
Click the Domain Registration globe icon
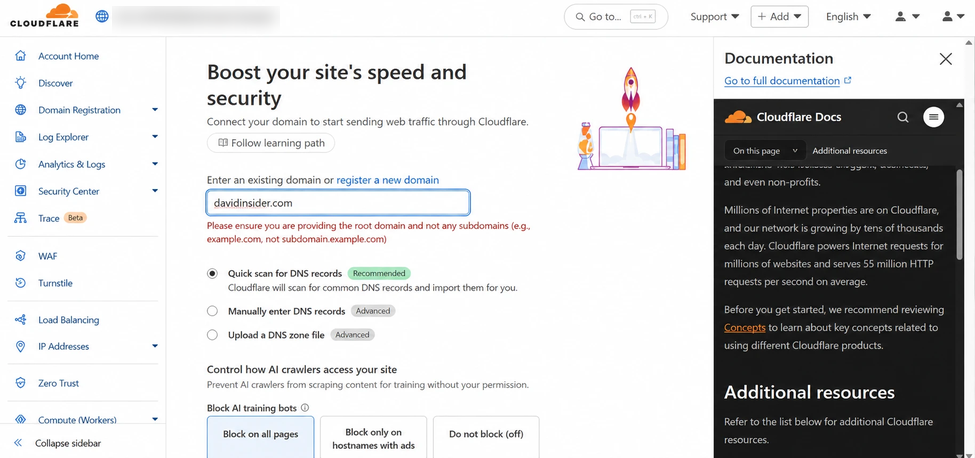pos(21,110)
